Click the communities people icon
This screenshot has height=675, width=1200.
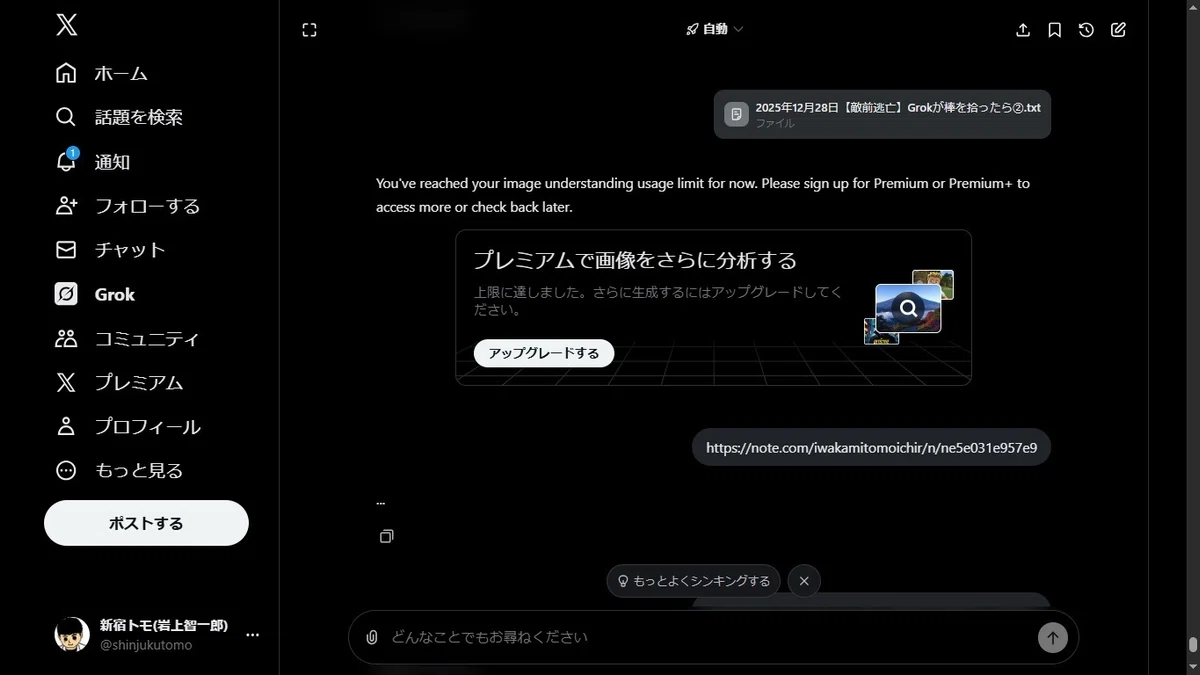[x=66, y=338]
